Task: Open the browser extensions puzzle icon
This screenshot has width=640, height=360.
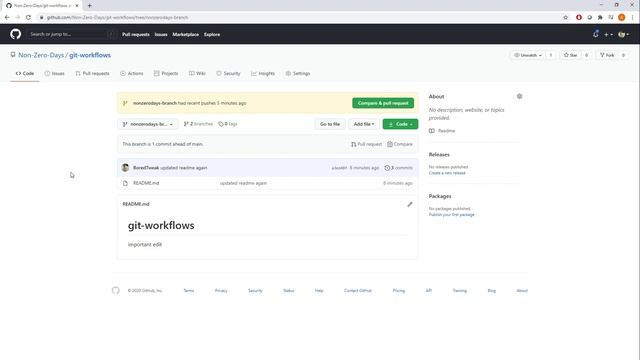Action: (600, 18)
